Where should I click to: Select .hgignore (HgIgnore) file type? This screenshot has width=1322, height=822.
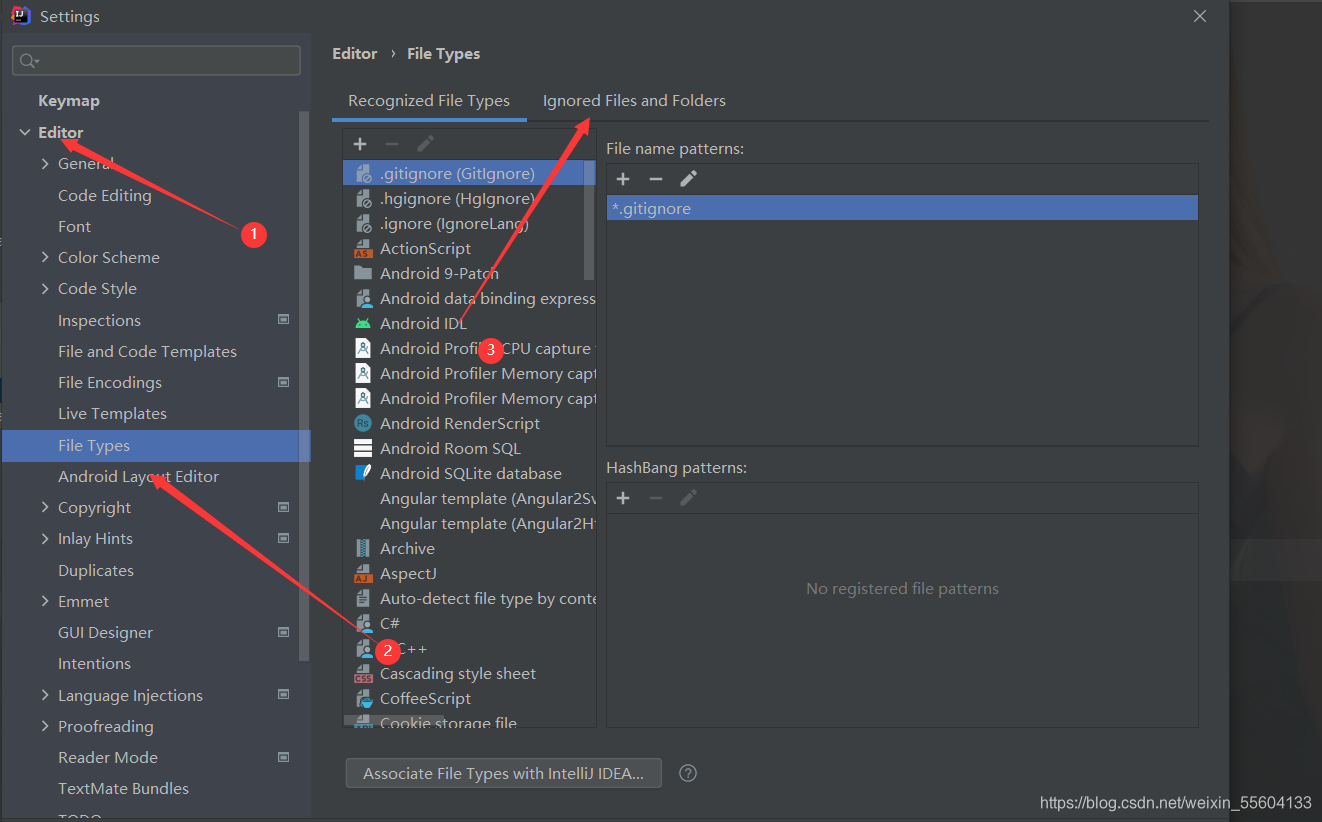click(469, 199)
